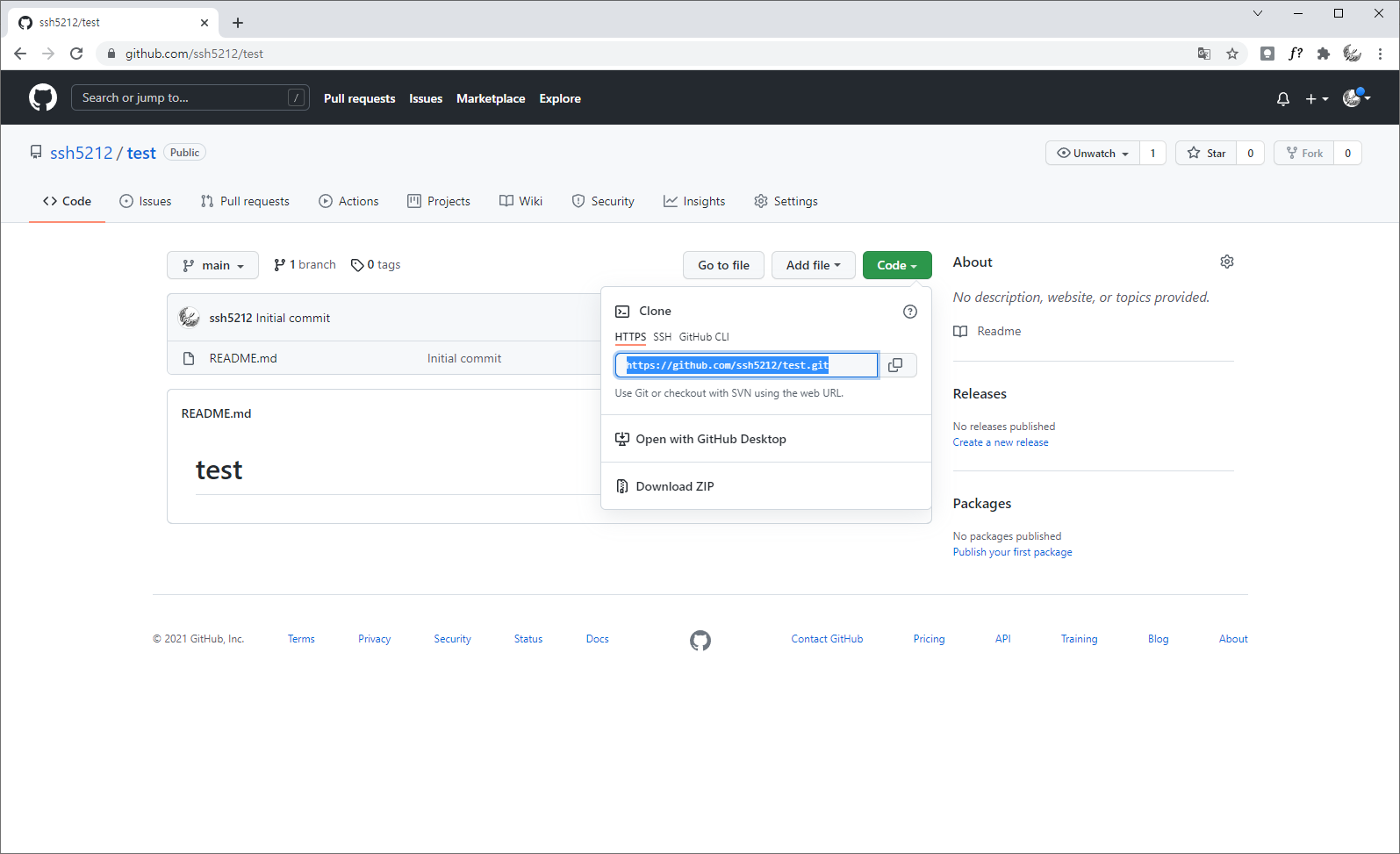Image resolution: width=1400 pixels, height=854 pixels.
Task: Click Pull requests in top navigation
Action: point(359,98)
